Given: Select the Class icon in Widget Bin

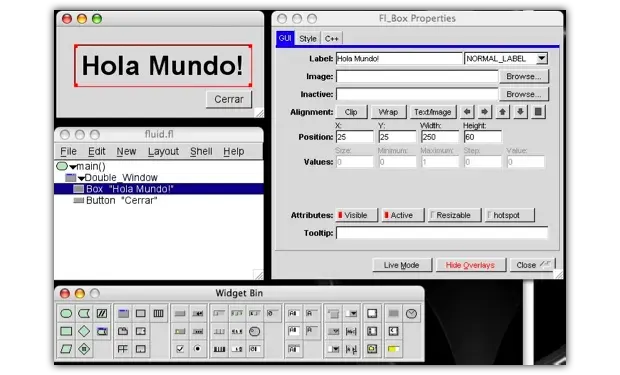Looking at the screenshot, I should (84, 314).
